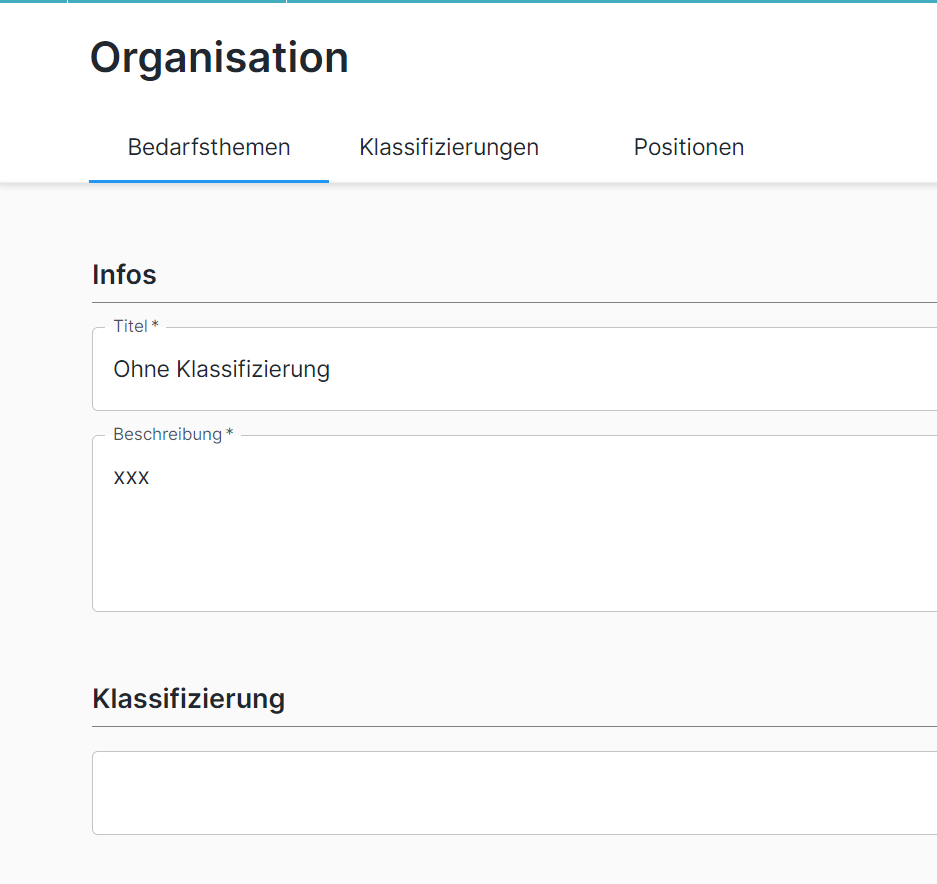Click the Organisation page heading
937x884 pixels.
tap(219, 58)
